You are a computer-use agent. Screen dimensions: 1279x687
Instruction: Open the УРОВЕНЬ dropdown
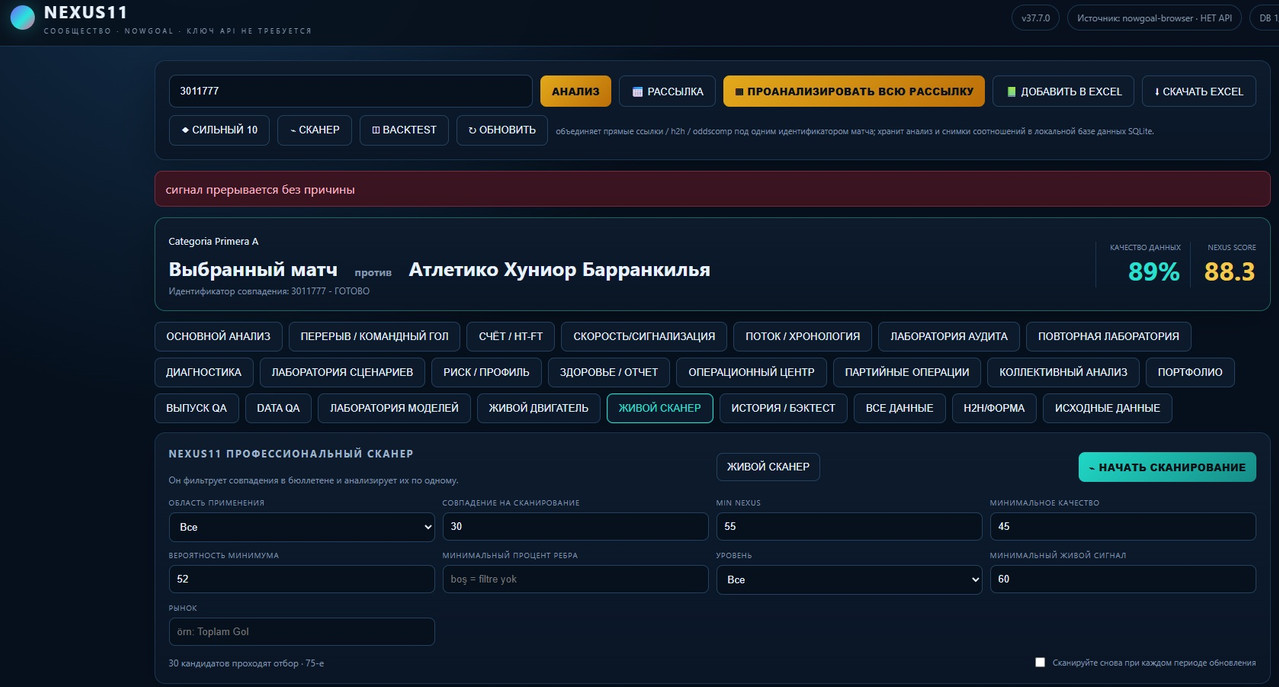point(849,579)
